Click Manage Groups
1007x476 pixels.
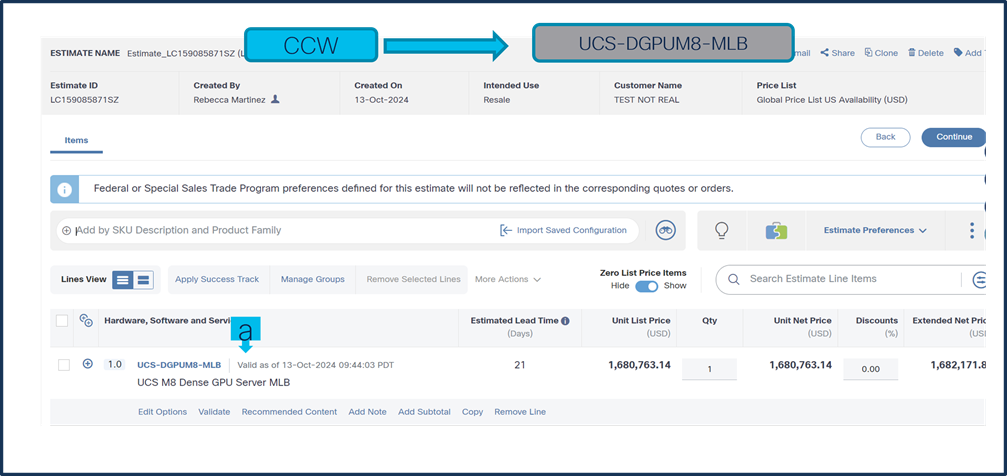pos(313,279)
